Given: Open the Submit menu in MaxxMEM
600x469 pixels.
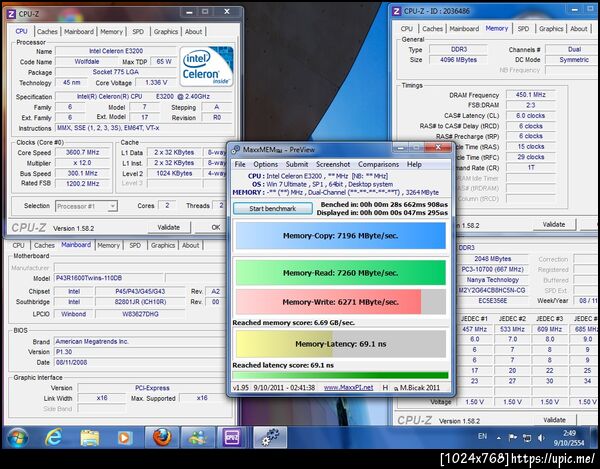Looking at the screenshot, I should click(x=297, y=164).
